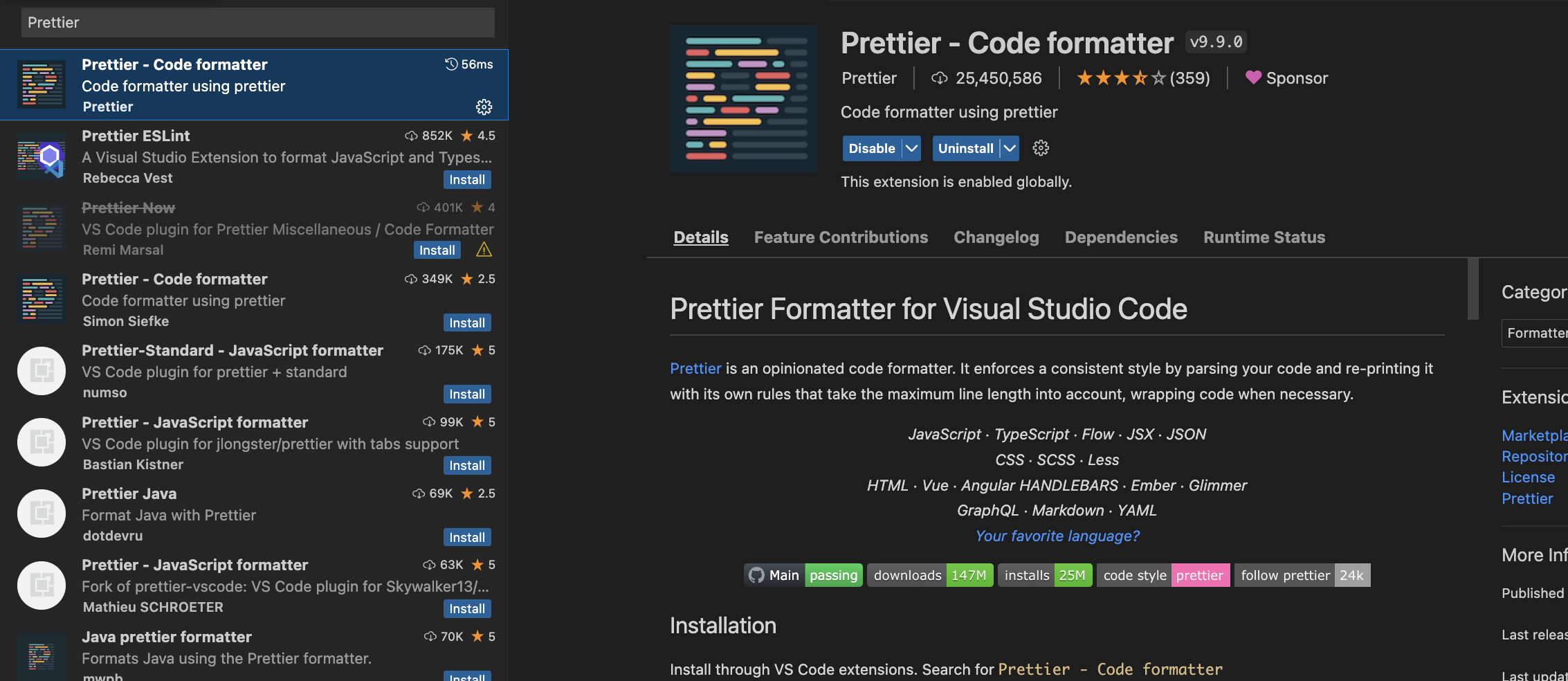Click the Prettier ESLint 852K download icon
The image size is (1568, 681).
[x=411, y=136]
